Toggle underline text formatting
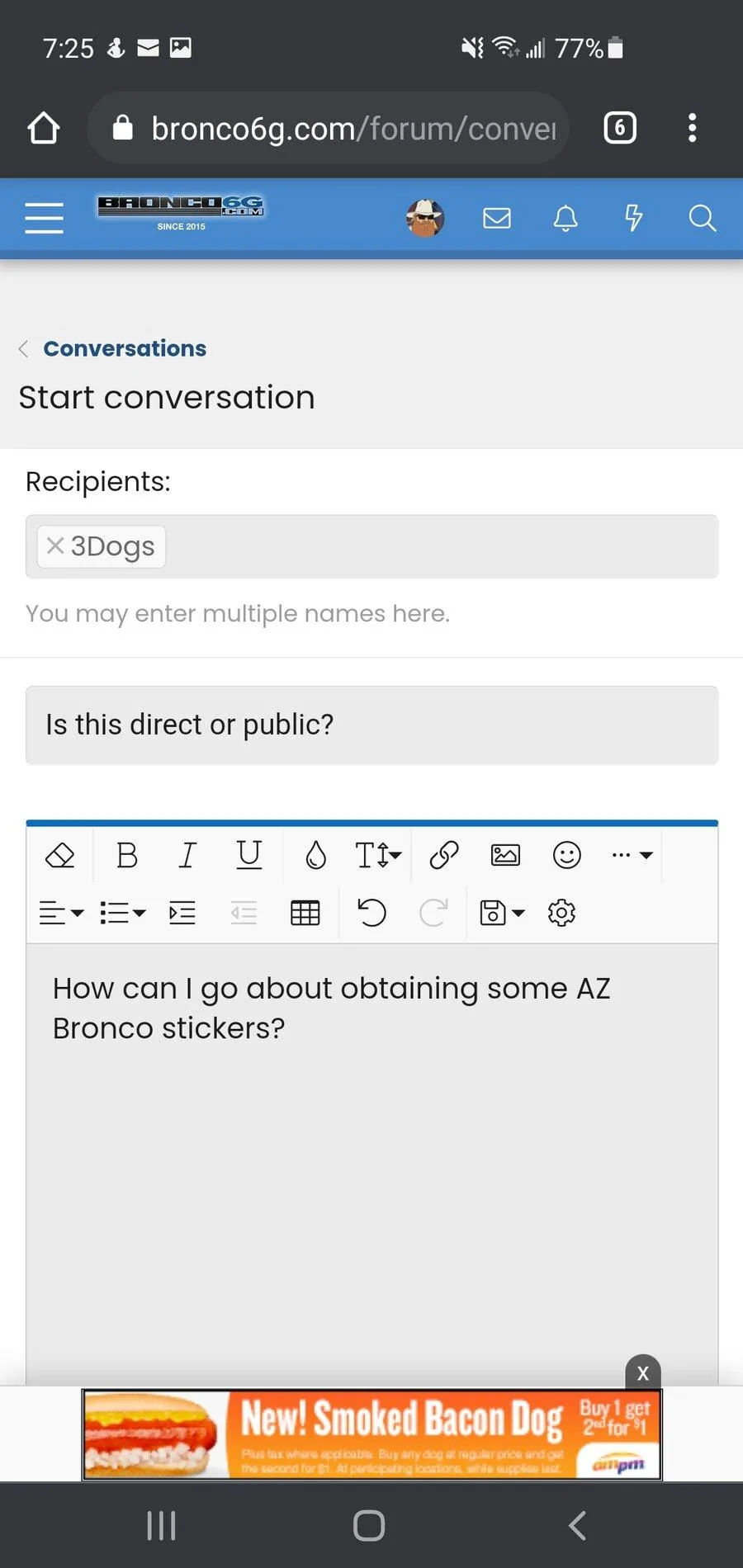 pyautogui.click(x=248, y=855)
